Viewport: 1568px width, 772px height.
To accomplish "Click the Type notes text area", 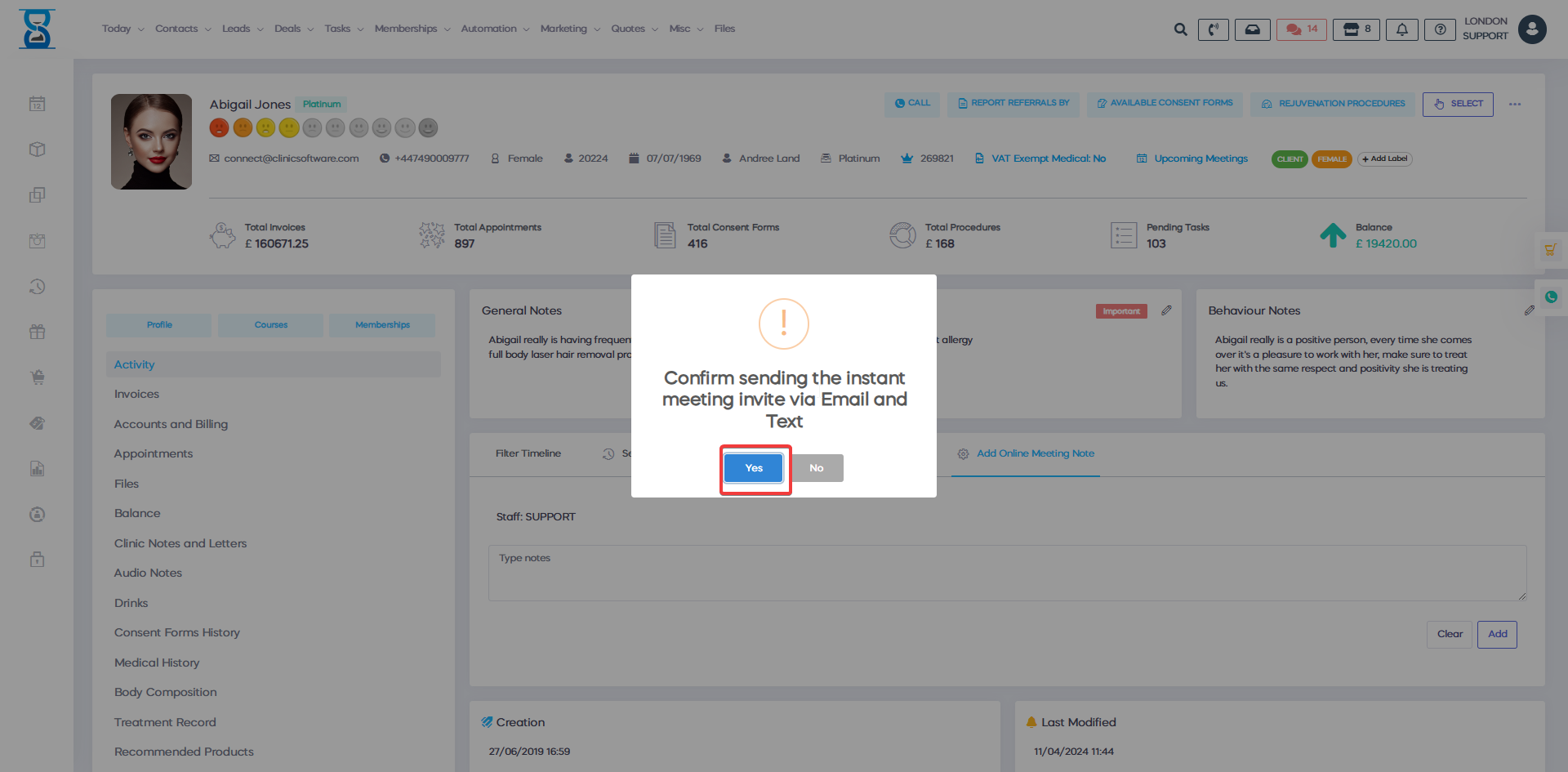I will pos(1006,573).
